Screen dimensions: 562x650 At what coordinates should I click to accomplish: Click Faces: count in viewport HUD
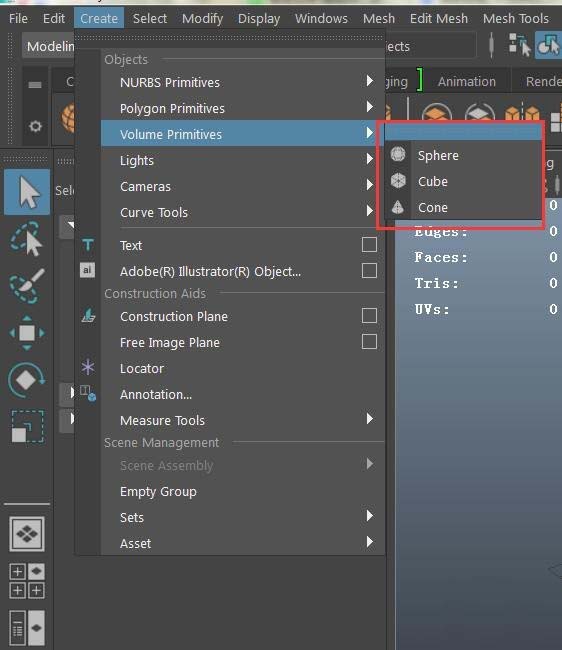[x=553, y=257]
